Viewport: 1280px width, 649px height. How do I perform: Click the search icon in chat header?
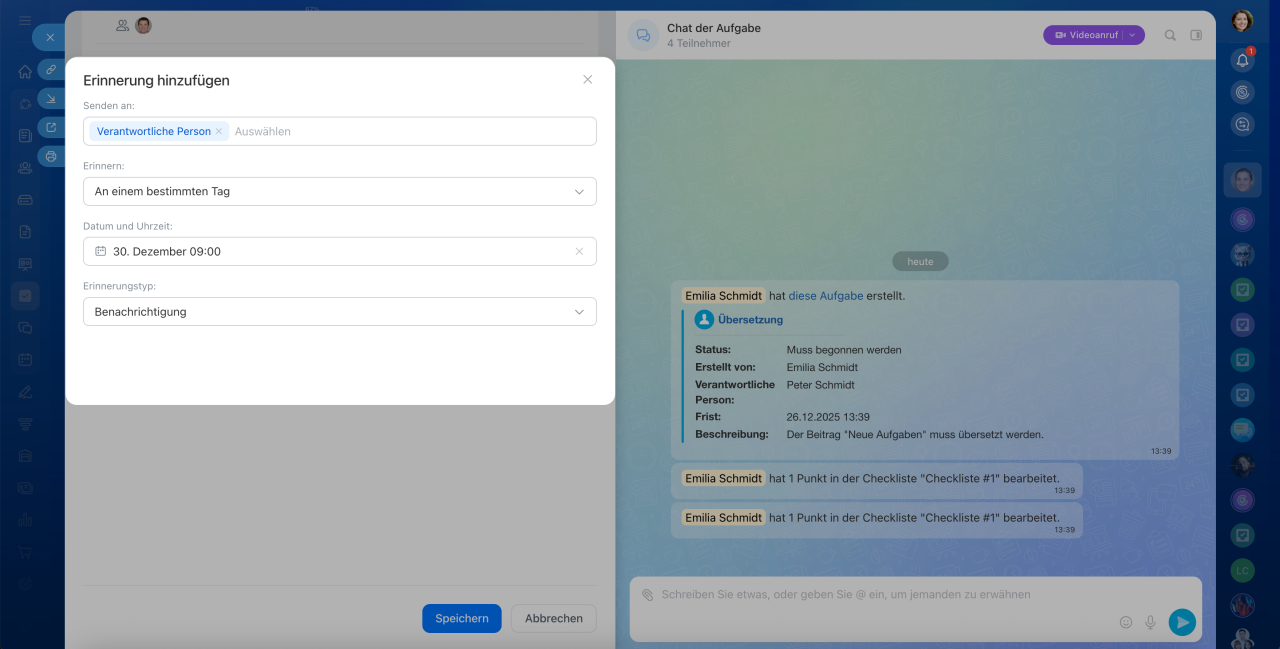tap(1170, 35)
